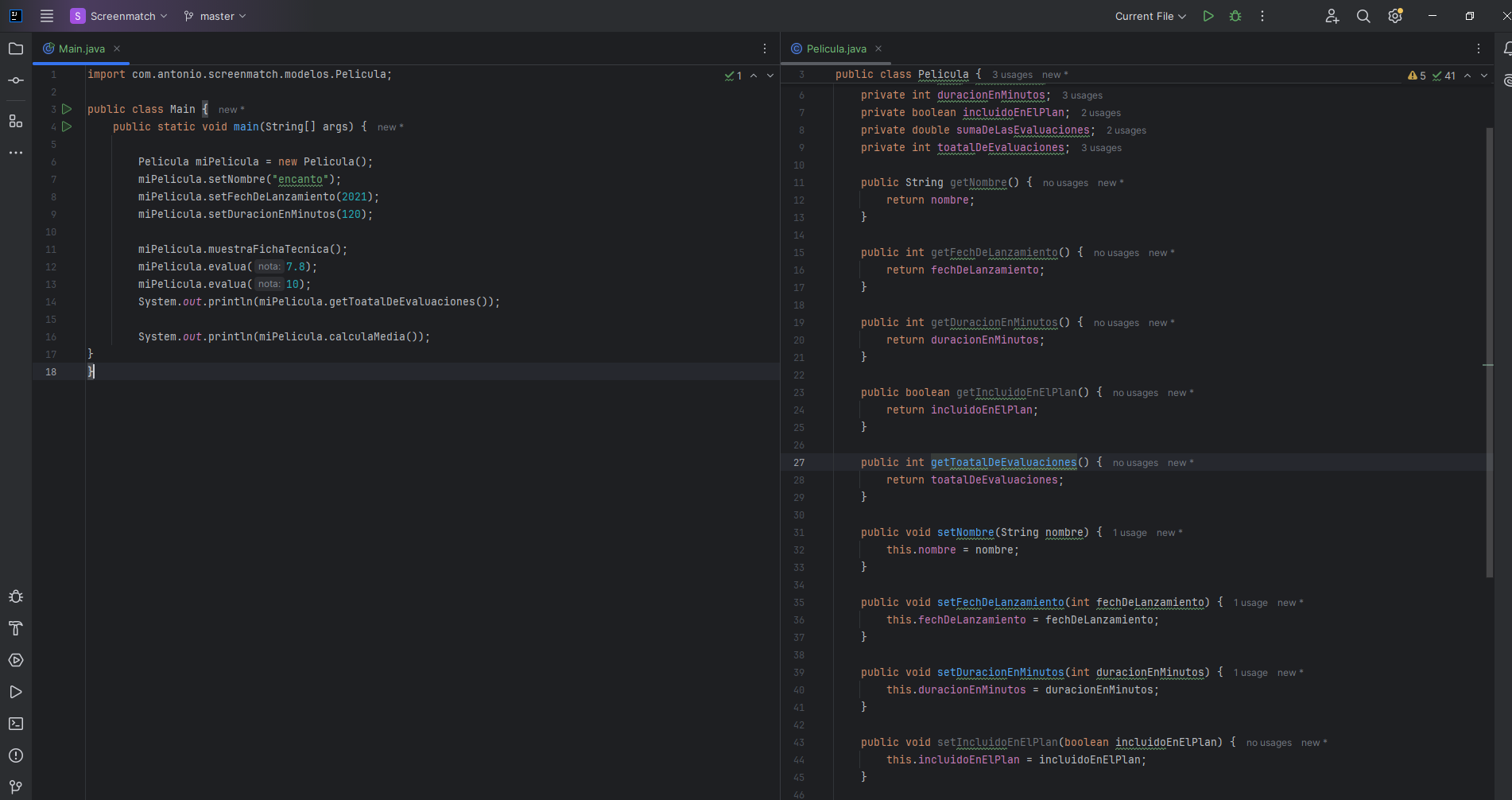Click the 5 warnings indicator in Pelicula.java
Screen dimensions: 1512x800
click(1417, 76)
